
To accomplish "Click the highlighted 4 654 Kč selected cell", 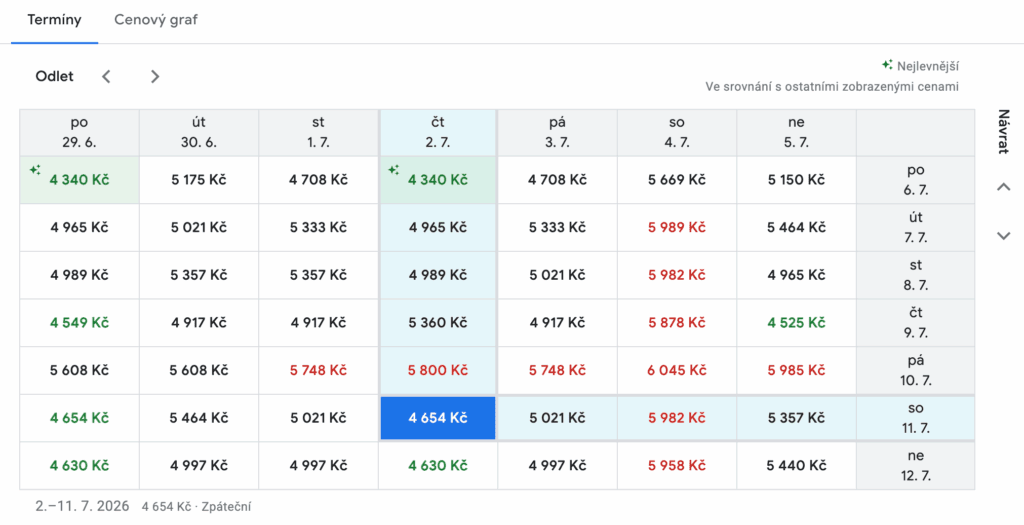I will click(438, 418).
